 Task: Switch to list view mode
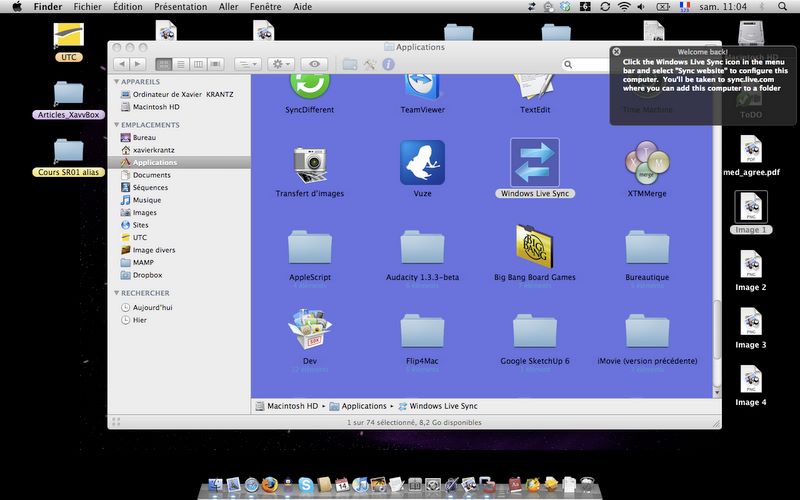(181, 64)
